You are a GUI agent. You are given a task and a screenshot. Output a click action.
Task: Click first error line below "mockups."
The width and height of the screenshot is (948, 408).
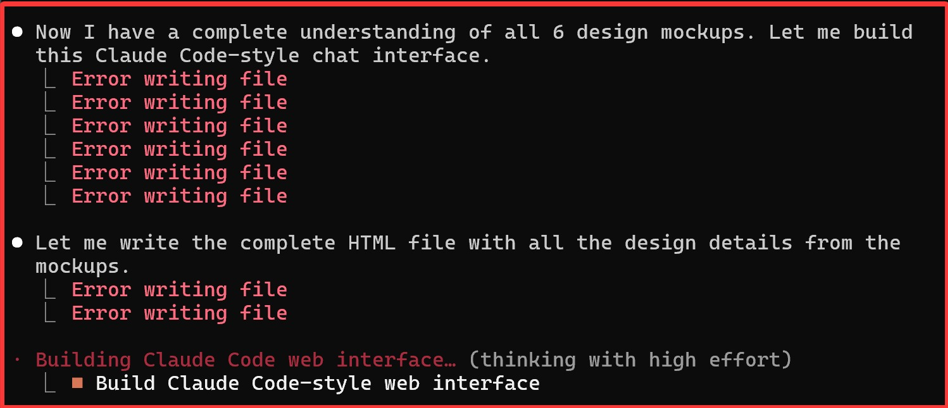[x=179, y=290]
